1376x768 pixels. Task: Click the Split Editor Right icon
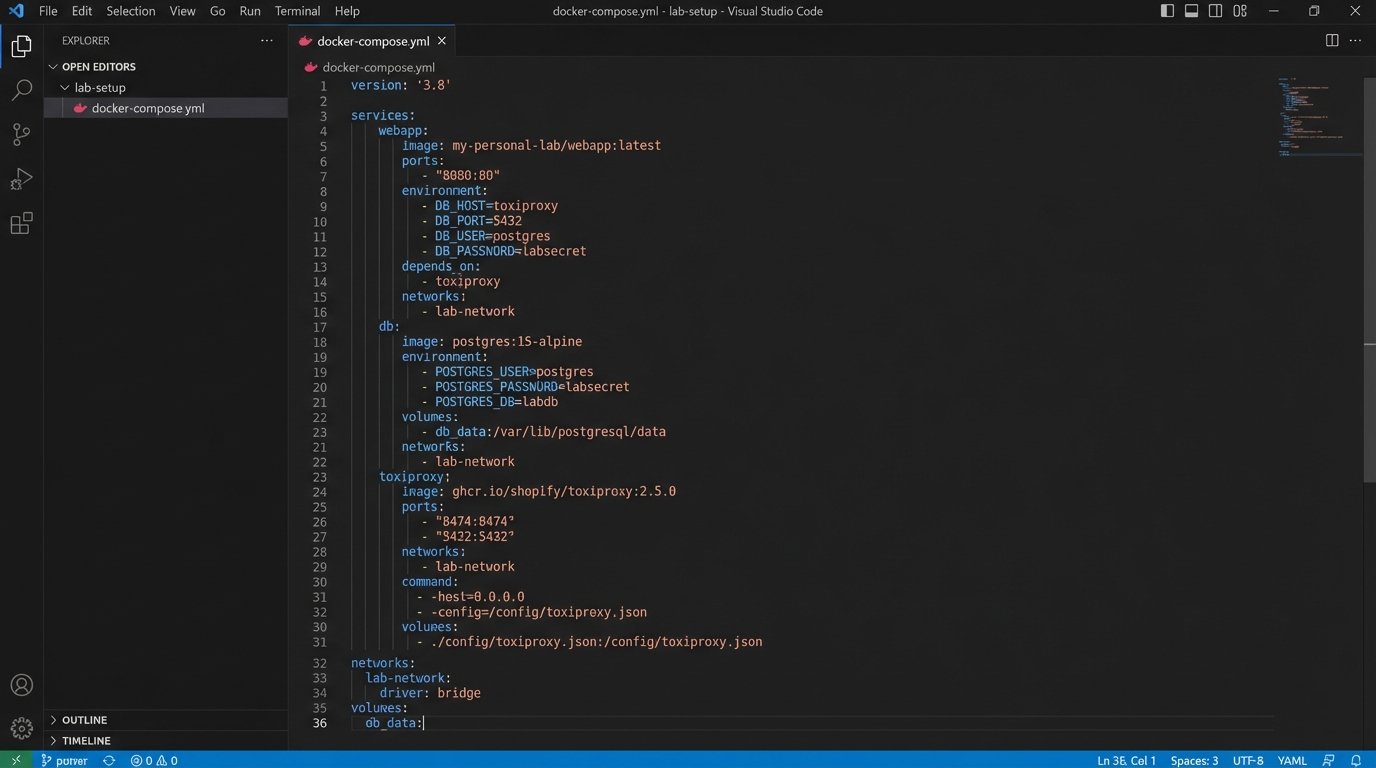pyautogui.click(x=1332, y=41)
